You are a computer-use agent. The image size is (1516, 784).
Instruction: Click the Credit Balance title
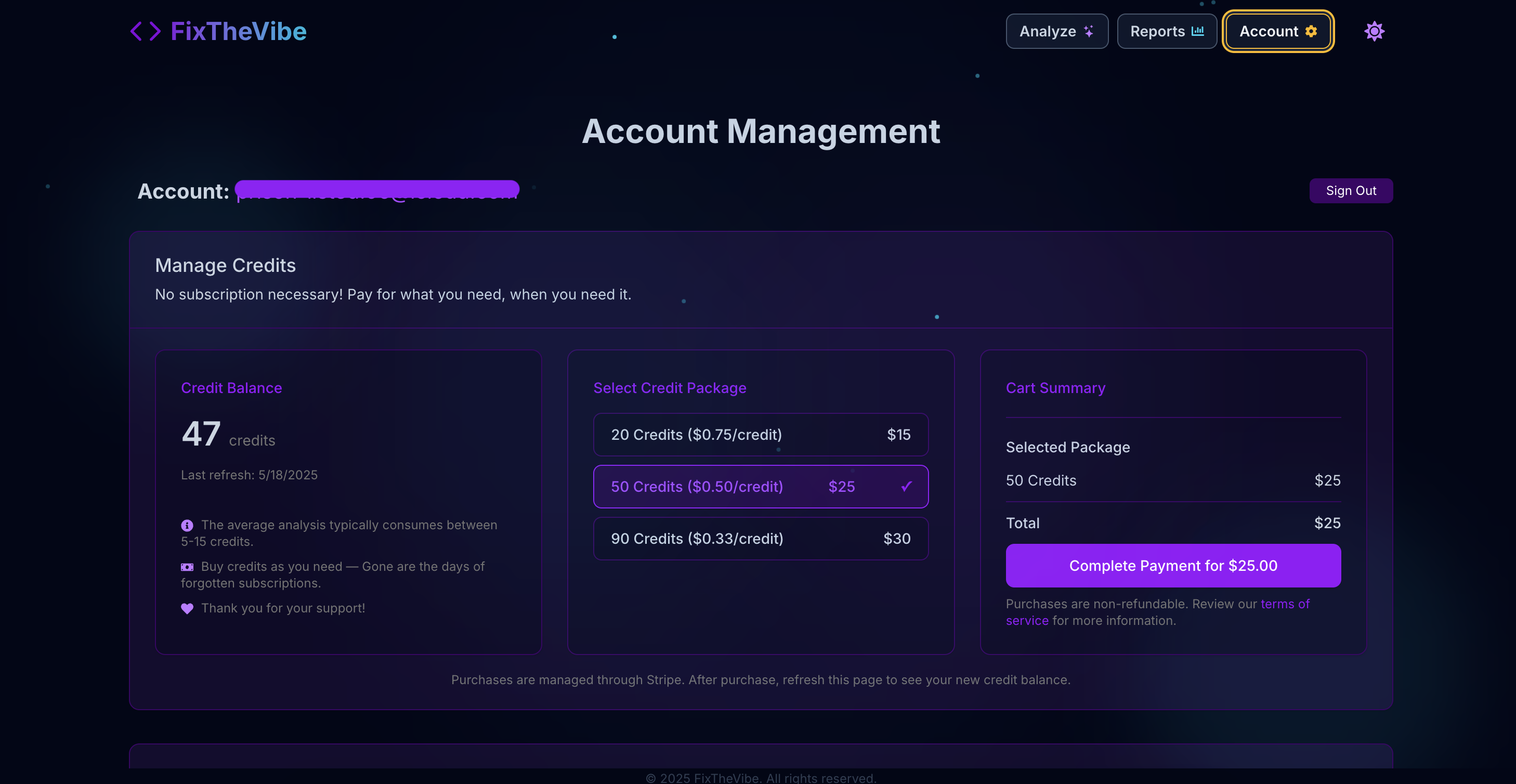pyautogui.click(x=231, y=388)
